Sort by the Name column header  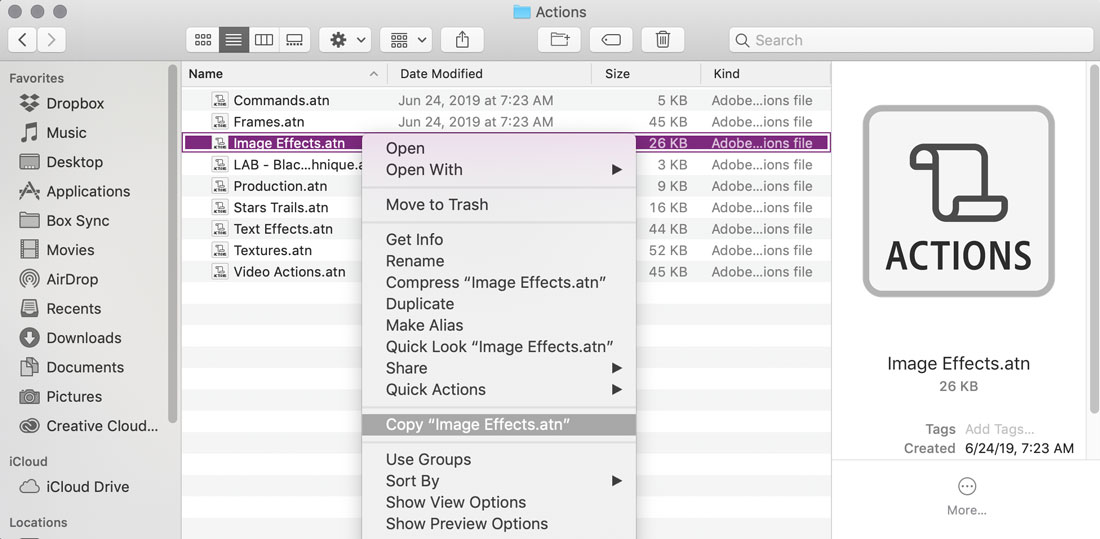(284, 74)
